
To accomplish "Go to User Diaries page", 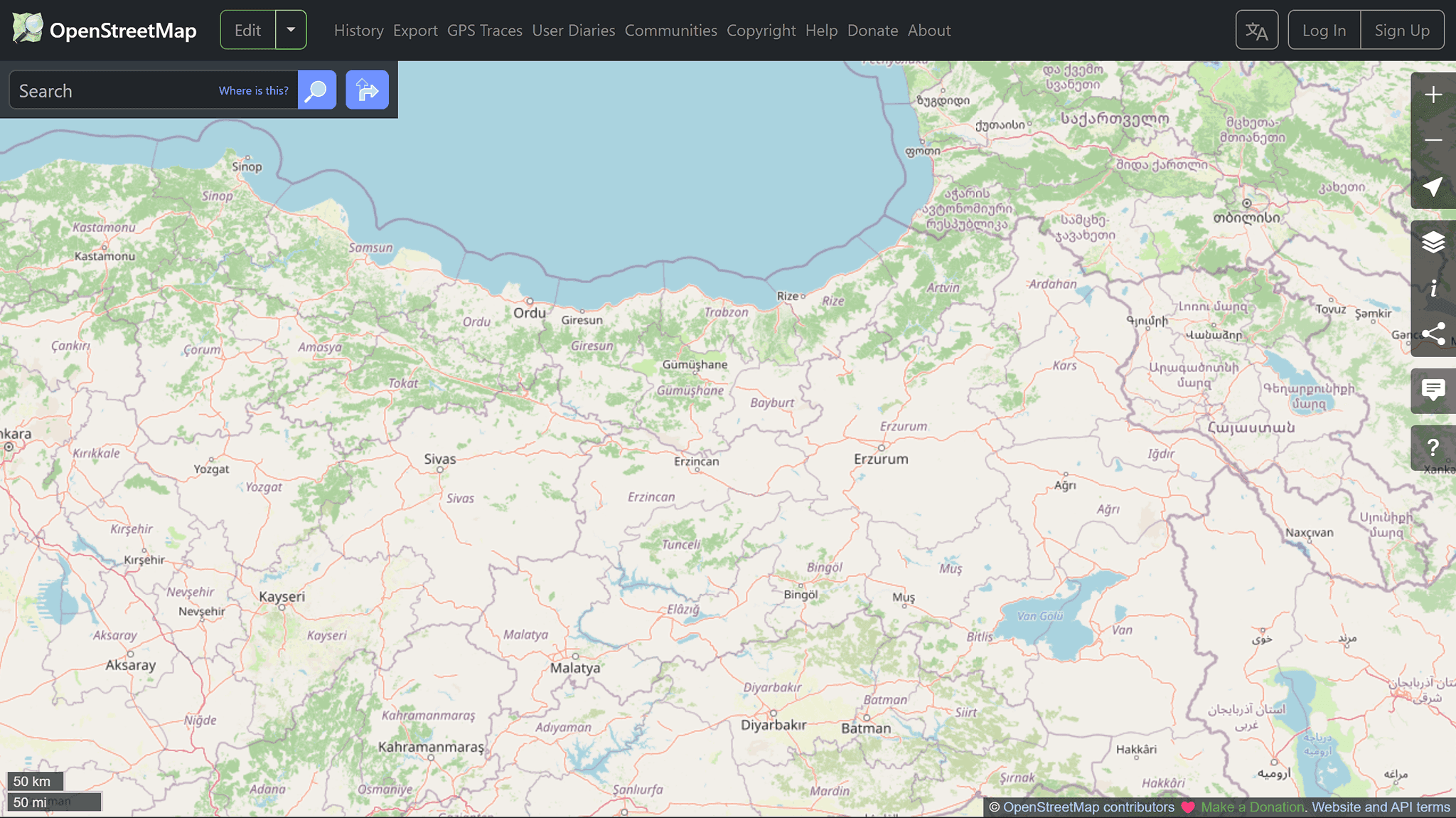I will [573, 31].
